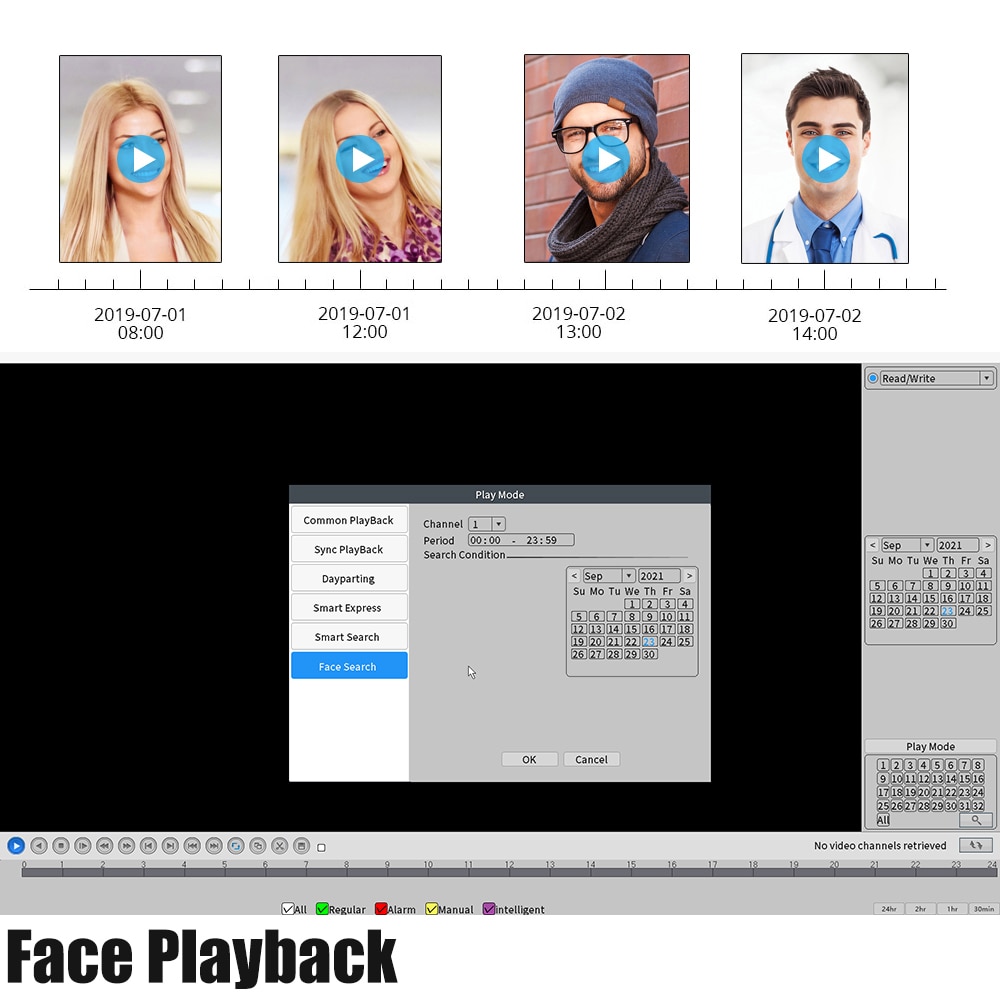Toggle the Manual record type checkbox
This screenshot has height=1000, width=1000.
point(432,909)
